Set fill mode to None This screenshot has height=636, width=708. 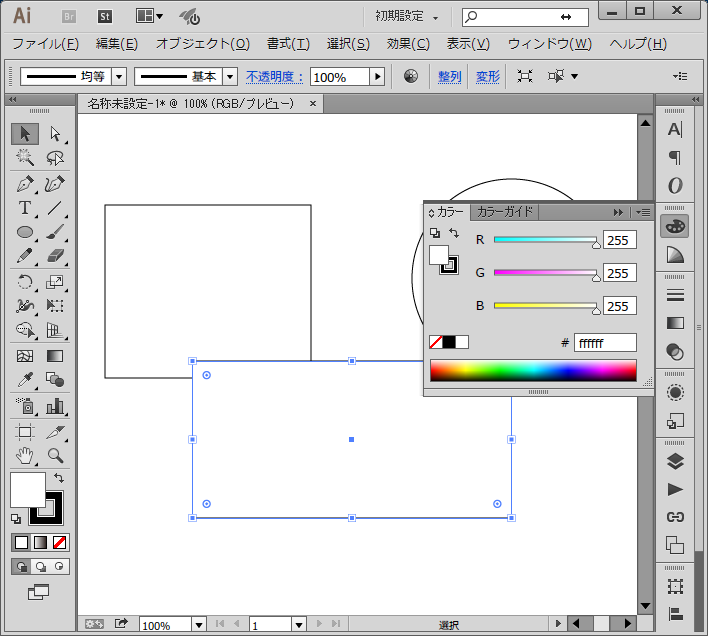point(59,542)
